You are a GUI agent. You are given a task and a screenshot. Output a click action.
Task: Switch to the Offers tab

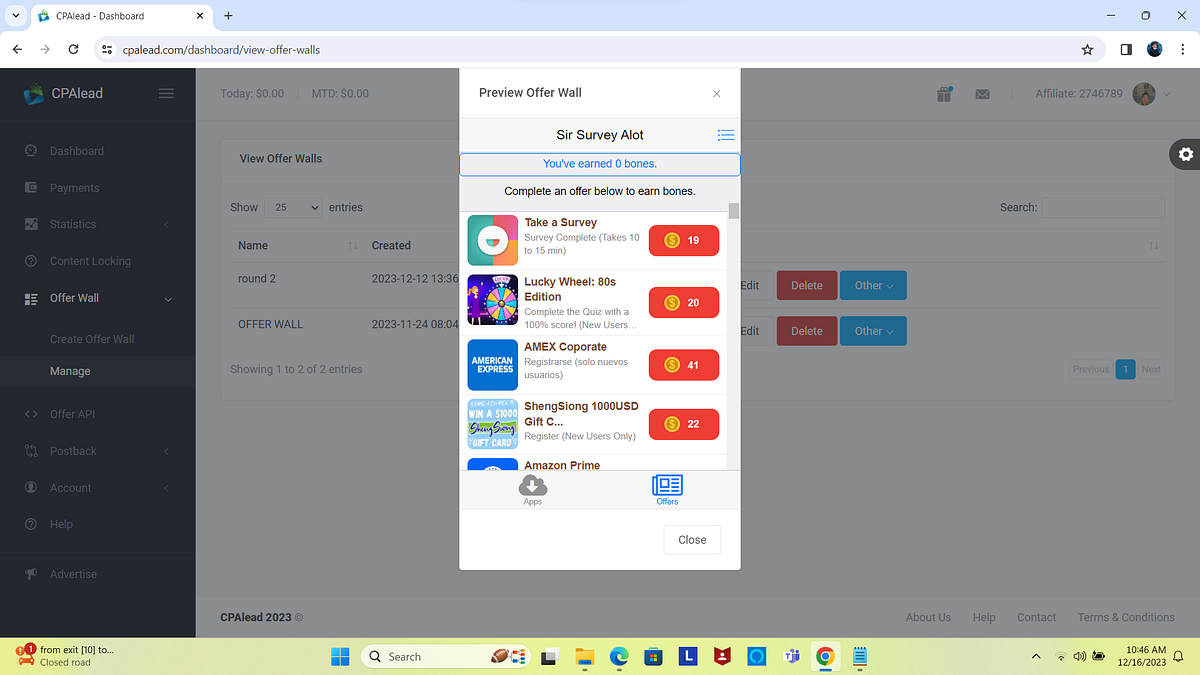(667, 489)
